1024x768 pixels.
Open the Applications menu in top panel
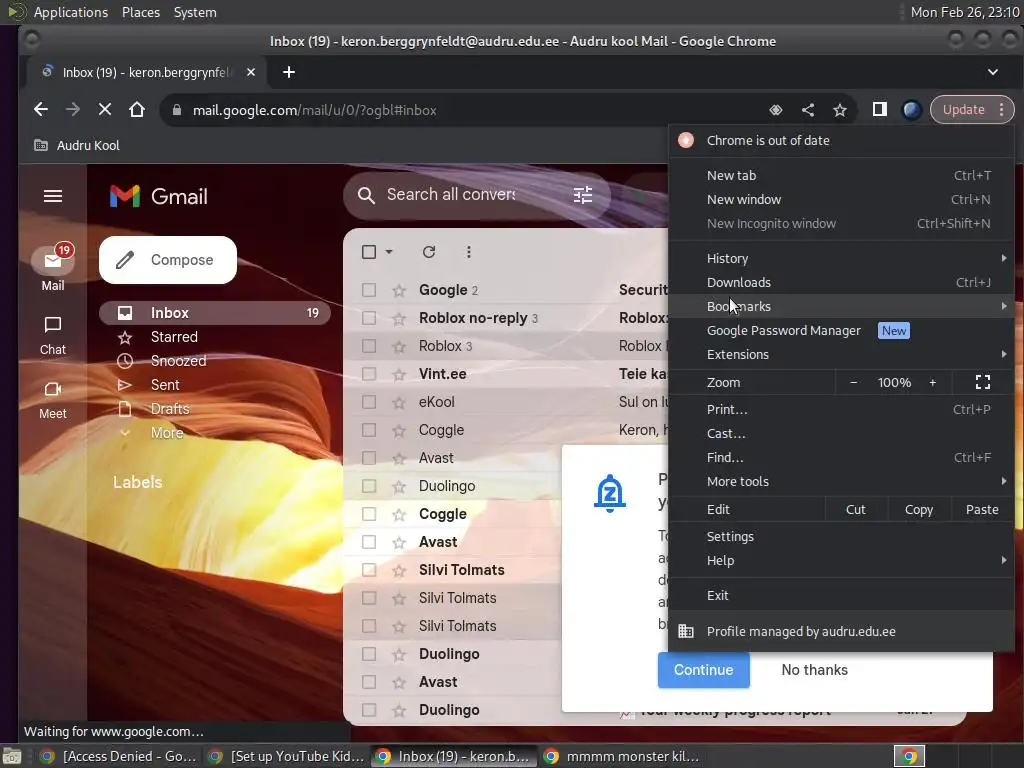click(71, 12)
